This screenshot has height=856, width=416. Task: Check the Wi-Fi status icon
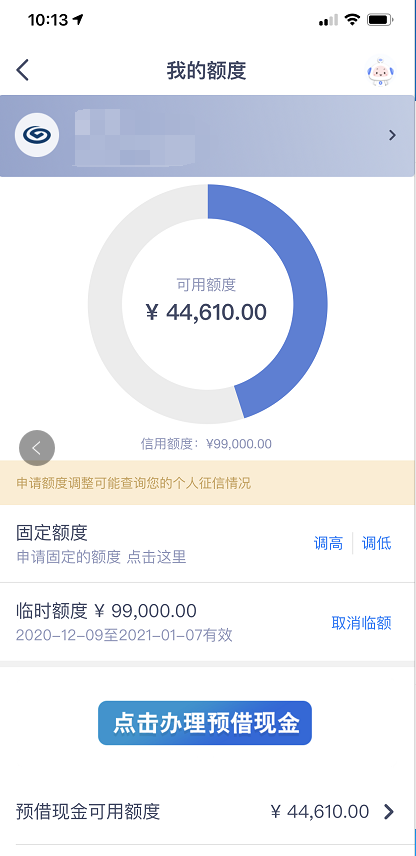point(353,20)
